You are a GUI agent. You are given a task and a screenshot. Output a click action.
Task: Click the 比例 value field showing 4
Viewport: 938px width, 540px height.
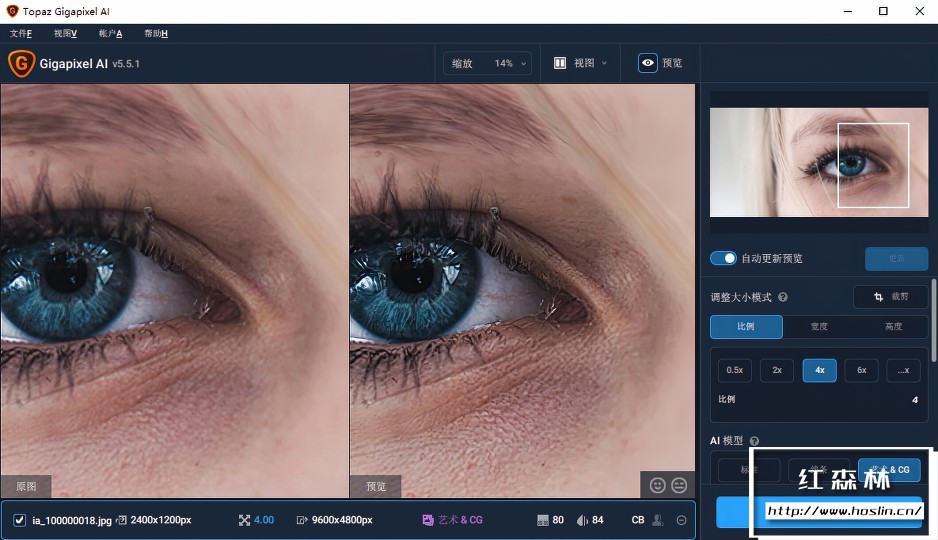click(914, 399)
